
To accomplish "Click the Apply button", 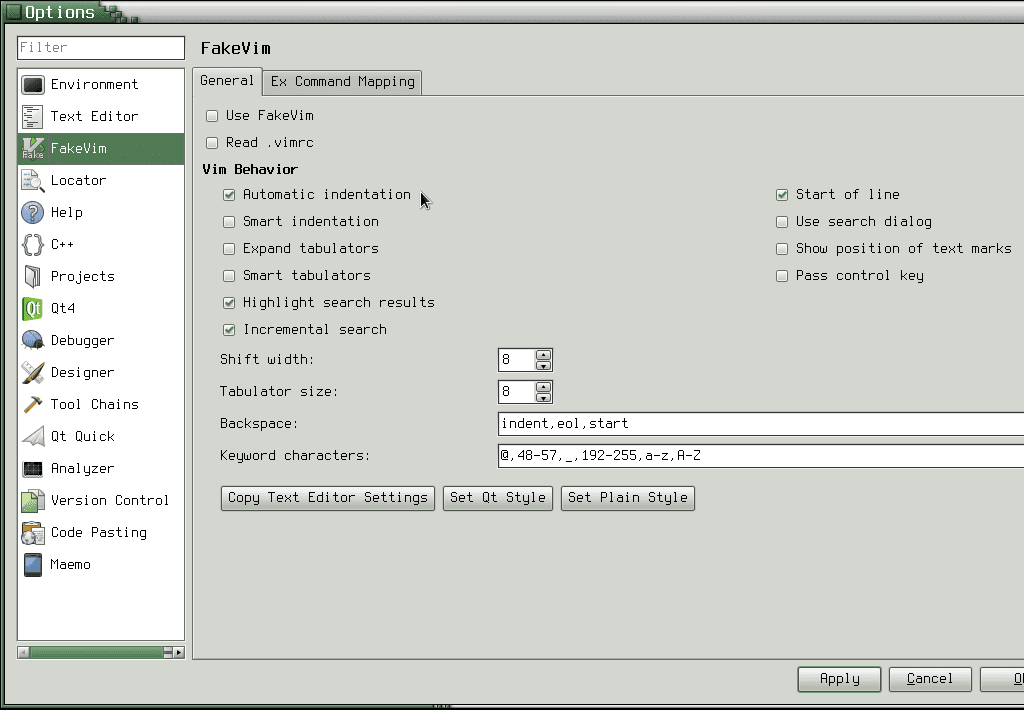I will [x=839, y=679].
